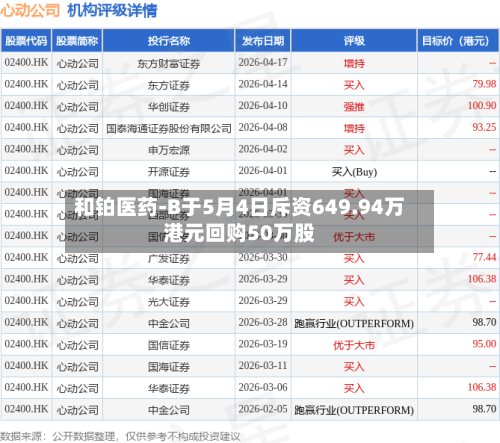Click the date 2026-03-06

coord(263,388)
